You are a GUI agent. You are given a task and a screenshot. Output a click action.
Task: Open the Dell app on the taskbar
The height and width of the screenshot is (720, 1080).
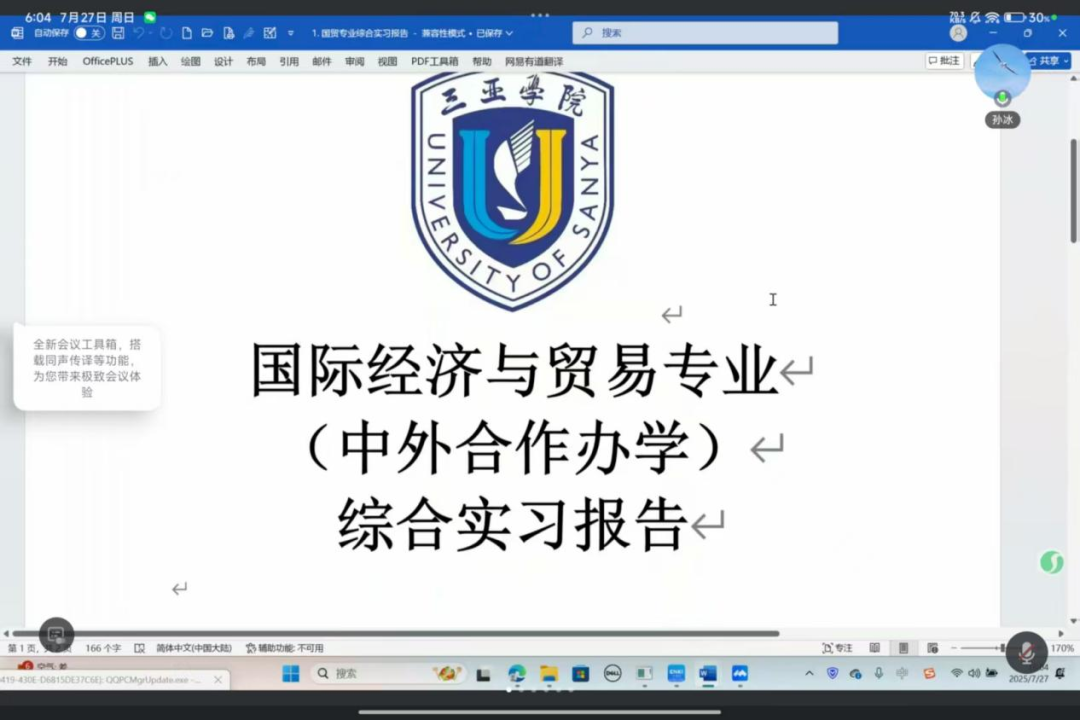612,673
